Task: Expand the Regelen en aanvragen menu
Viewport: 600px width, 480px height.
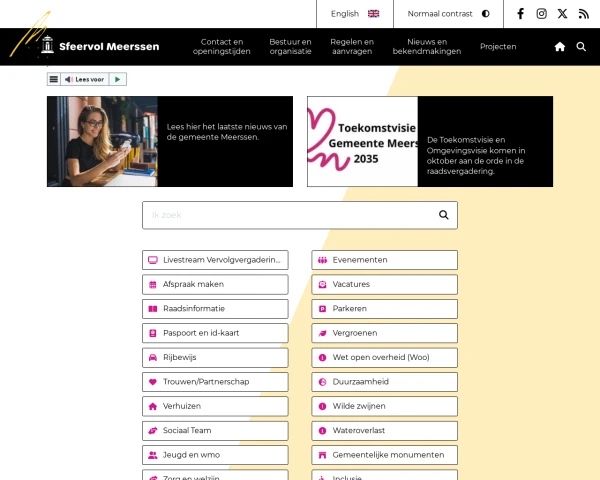Action: click(x=352, y=47)
